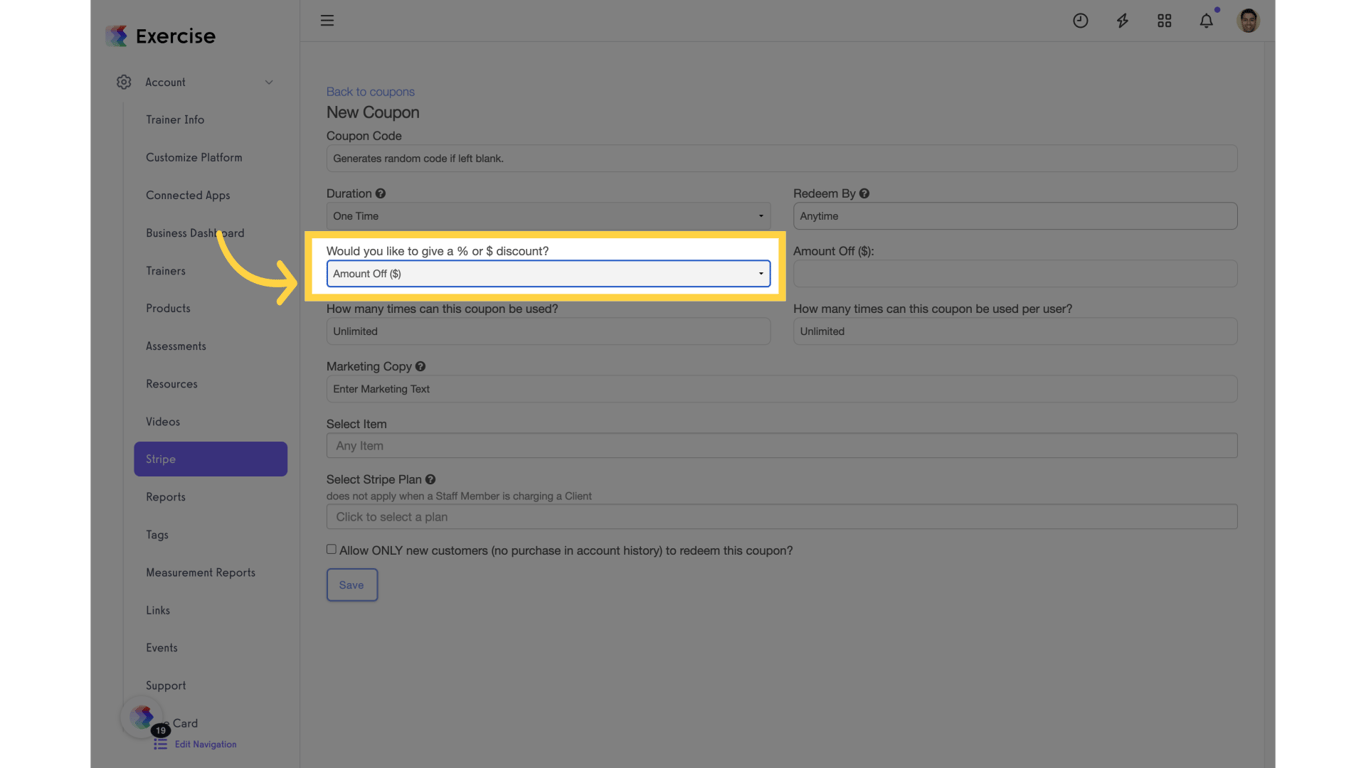Open the 'Amount Off ($)' discount dropdown

548,273
